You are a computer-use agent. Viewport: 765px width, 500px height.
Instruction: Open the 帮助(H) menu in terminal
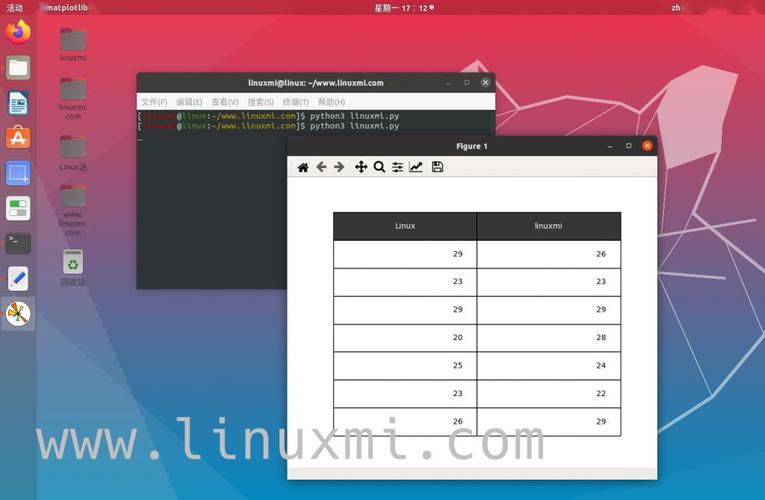coord(331,102)
